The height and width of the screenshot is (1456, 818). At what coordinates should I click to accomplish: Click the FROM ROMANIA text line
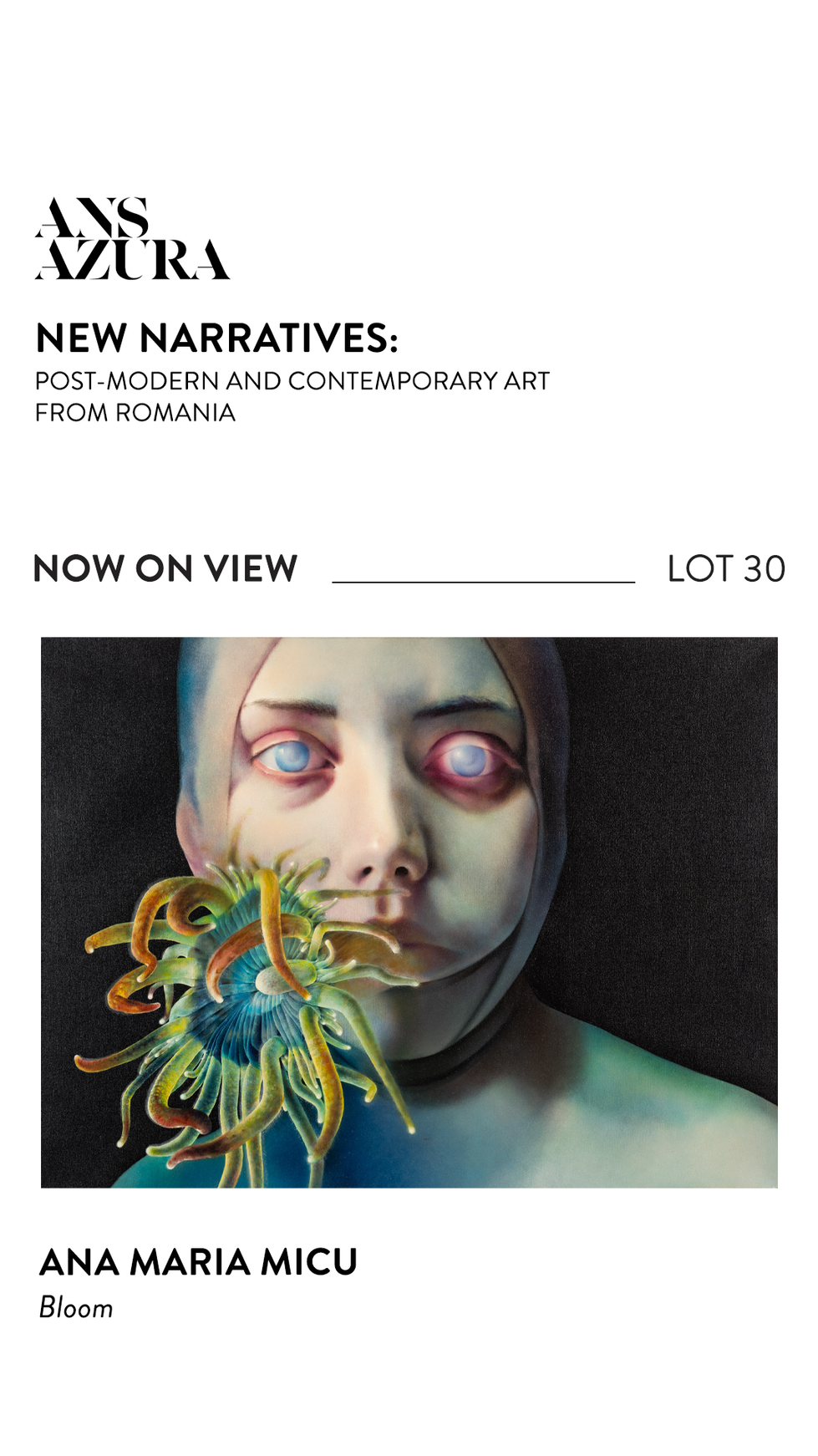click(x=135, y=413)
